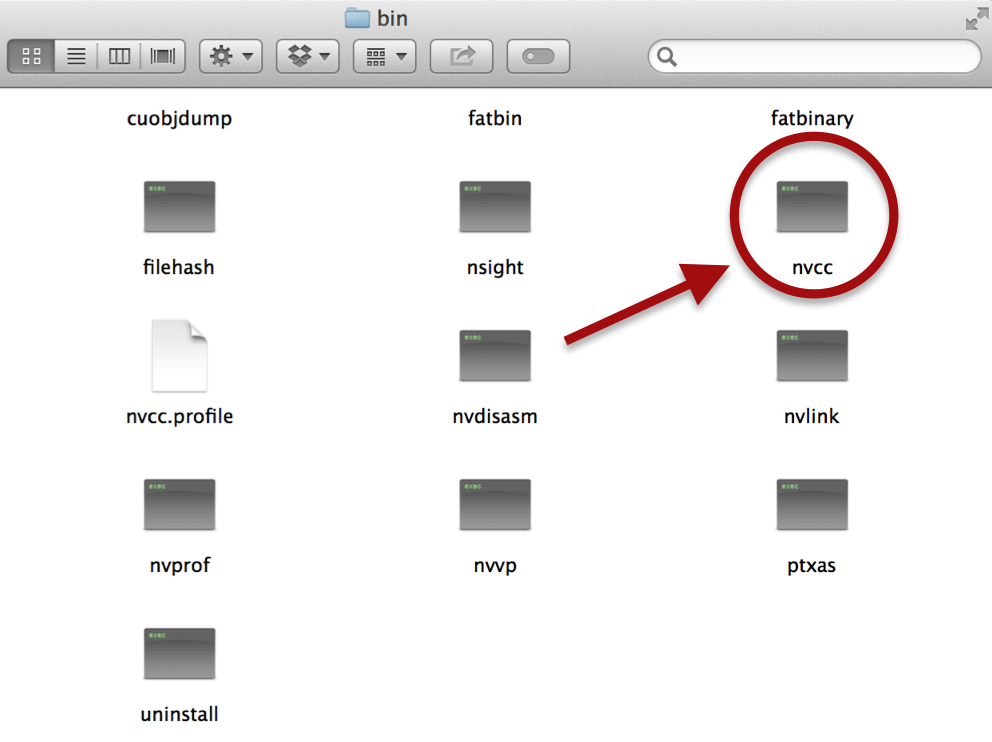The height and width of the screenshot is (742, 992).
Task: Open the Action gear menu
Action: click(231, 56)
